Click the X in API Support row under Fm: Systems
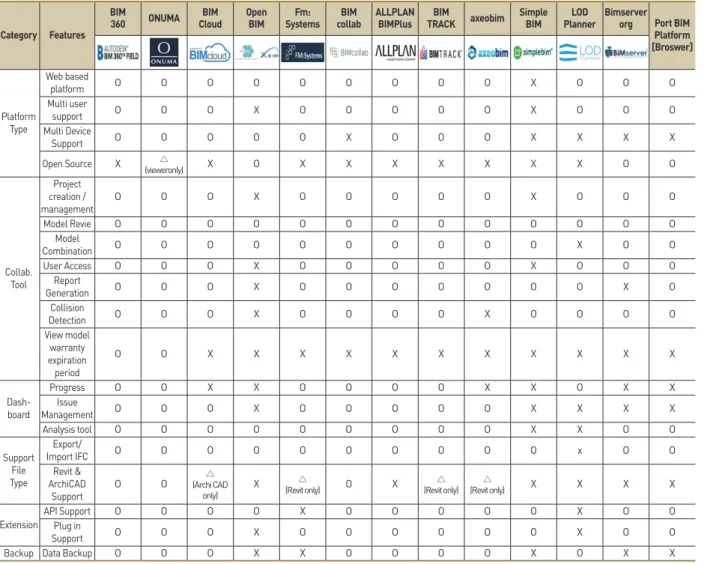Image resolution: width=704 pixels, height=564 pixels. (303, 511)
